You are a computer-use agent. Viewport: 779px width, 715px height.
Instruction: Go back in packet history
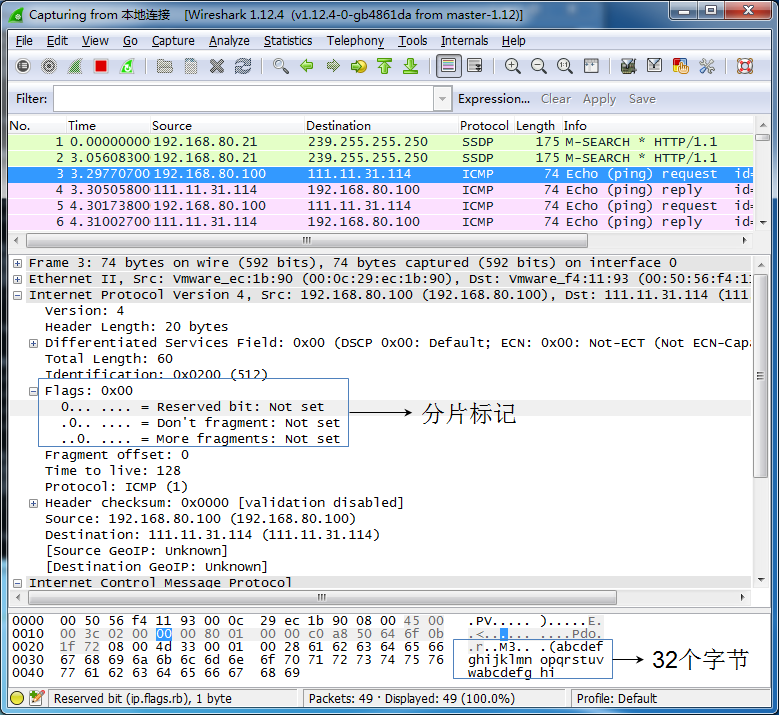pos(307,66)
